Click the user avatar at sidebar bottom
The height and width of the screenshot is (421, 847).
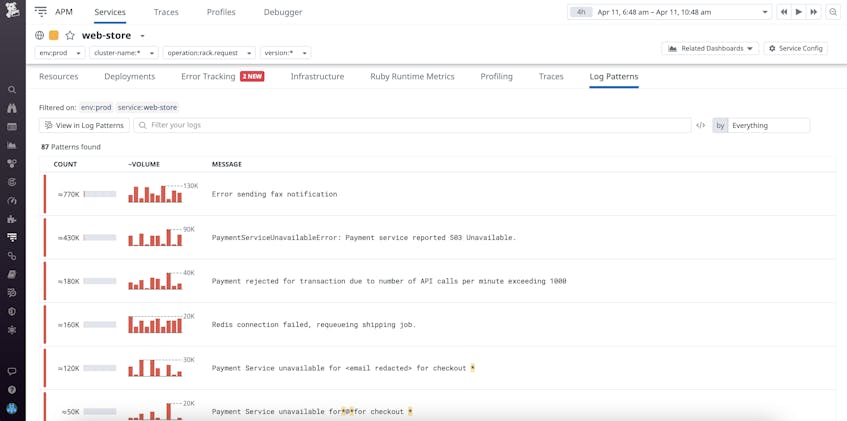coord(12,408)
